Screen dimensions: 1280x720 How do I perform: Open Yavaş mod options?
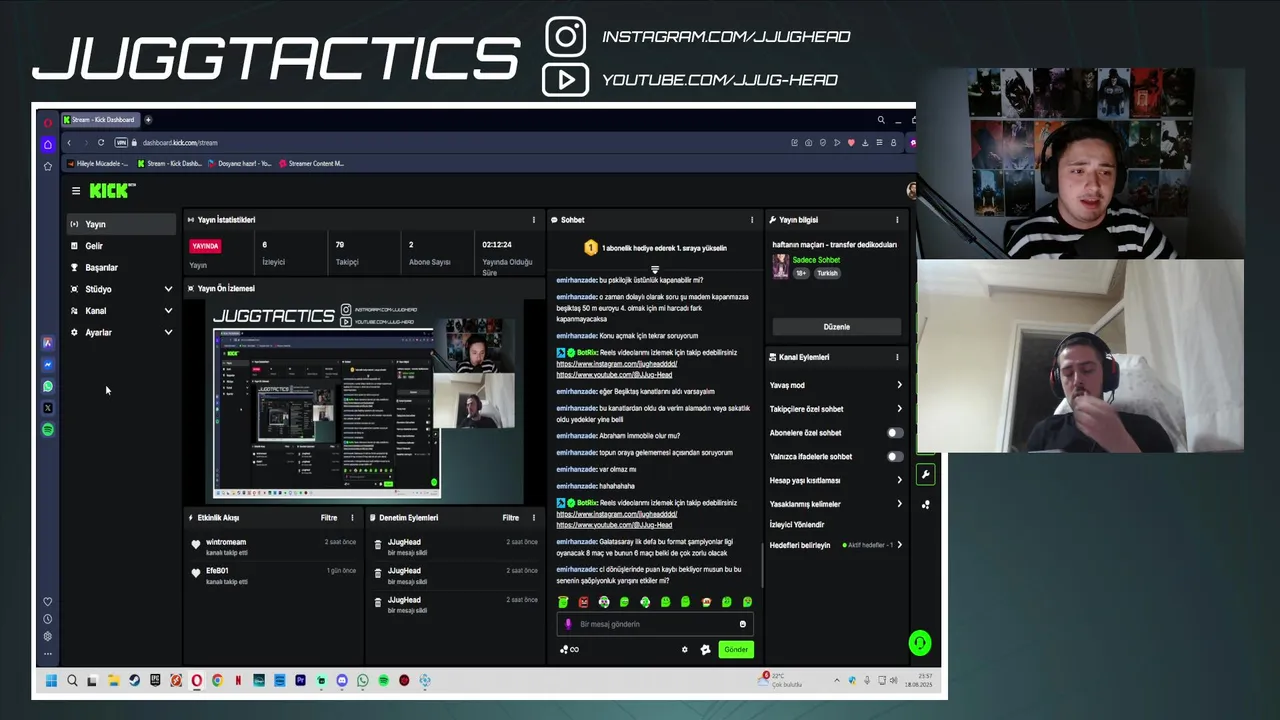[836, 385]
